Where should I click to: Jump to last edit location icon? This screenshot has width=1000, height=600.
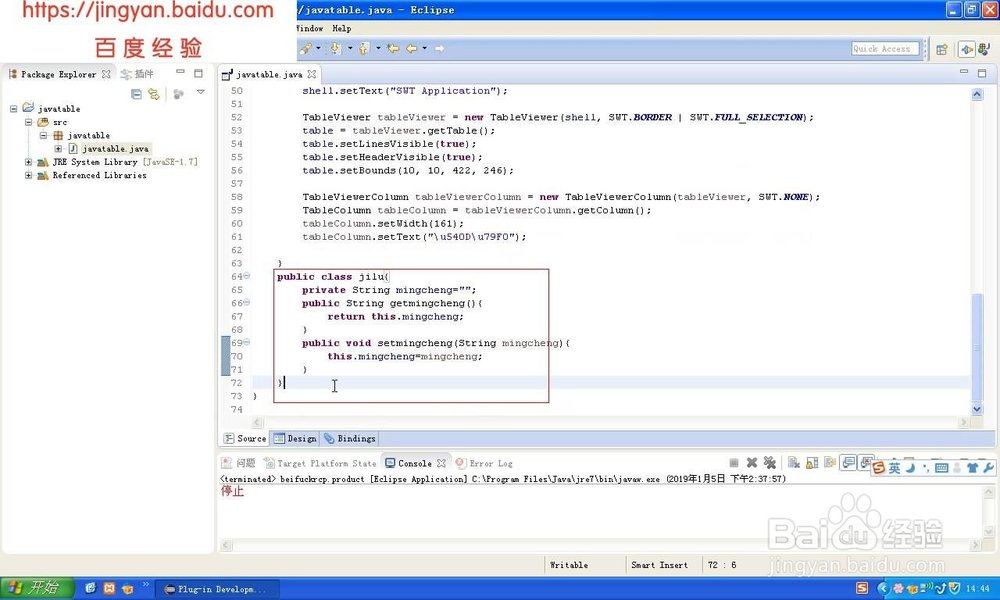click(x=393, y=48)
